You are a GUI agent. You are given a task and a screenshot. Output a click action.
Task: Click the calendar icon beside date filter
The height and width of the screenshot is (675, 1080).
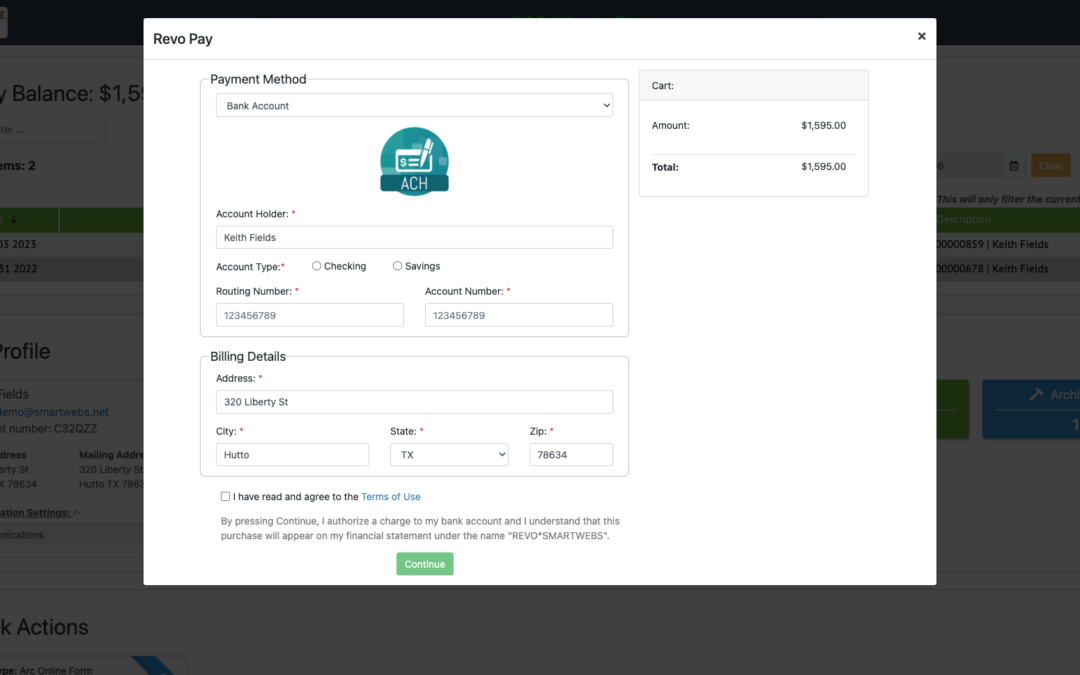click(x=1013, y=166)
